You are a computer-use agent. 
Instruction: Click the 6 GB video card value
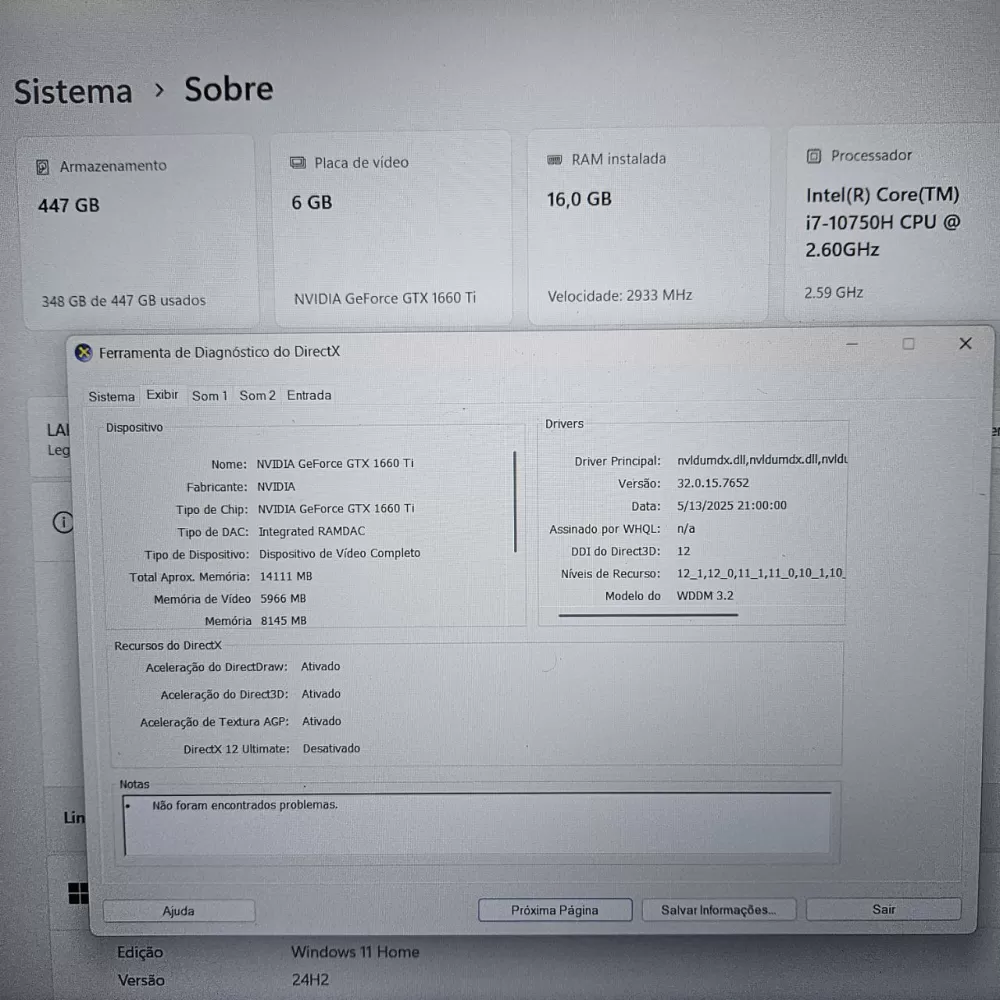click(312, 203)
